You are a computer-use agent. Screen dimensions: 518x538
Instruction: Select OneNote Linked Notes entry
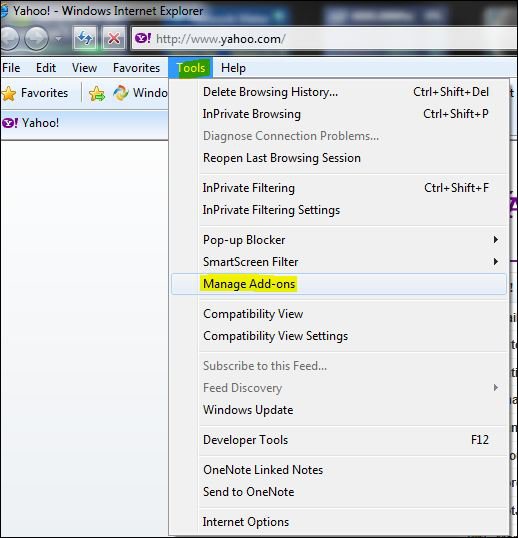point(339,470)
